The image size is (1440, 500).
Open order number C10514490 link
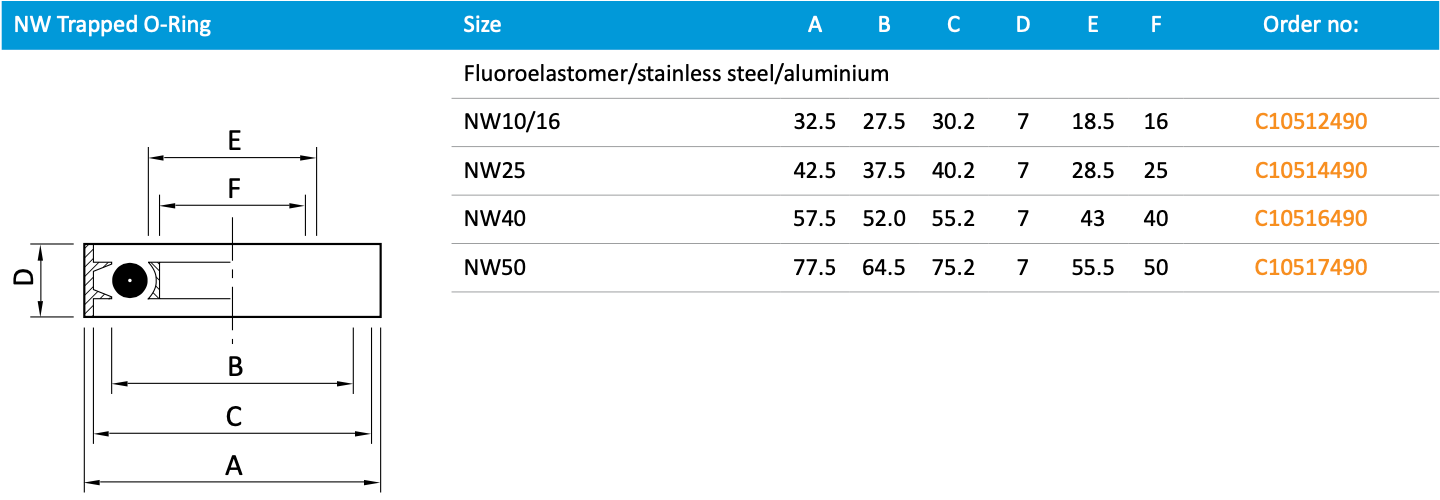[1310, 171]
